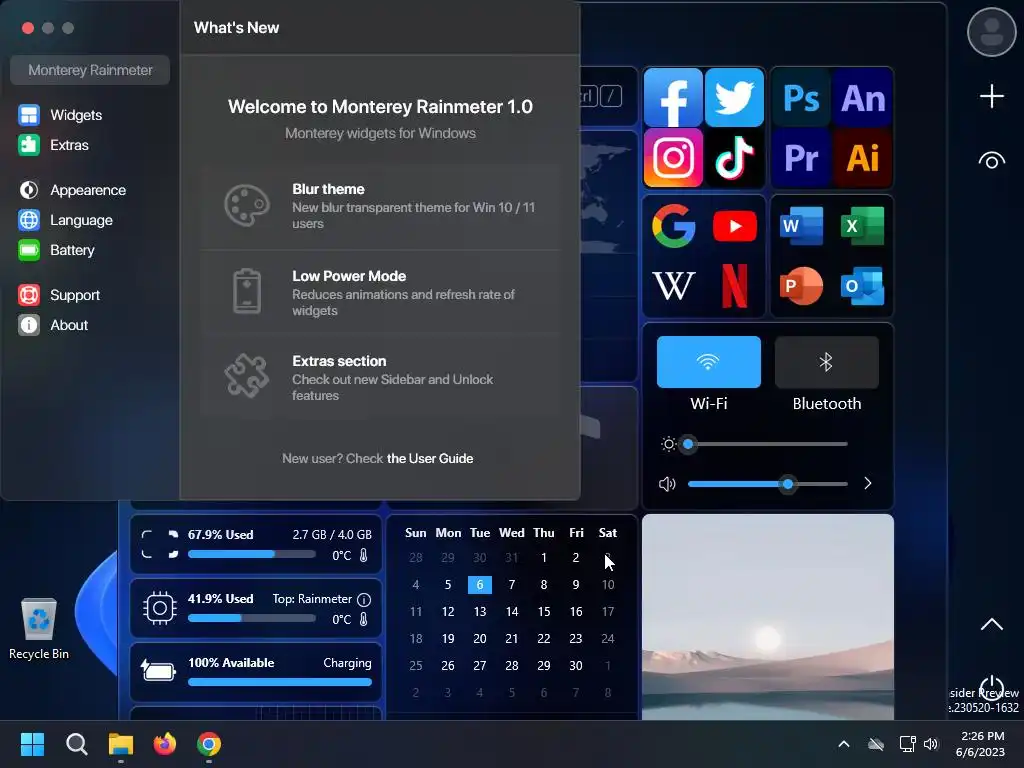Image resolution: width=1024 pixels, height=768 pixels.
Task: Toggle the Wi-Fi button
Action: pyautogui.click(x=709, y=362)
